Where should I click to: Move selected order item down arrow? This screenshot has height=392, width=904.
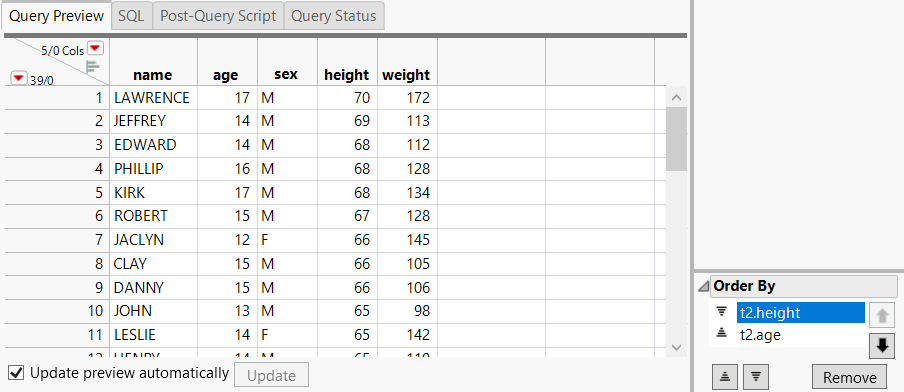click(882, 346)
